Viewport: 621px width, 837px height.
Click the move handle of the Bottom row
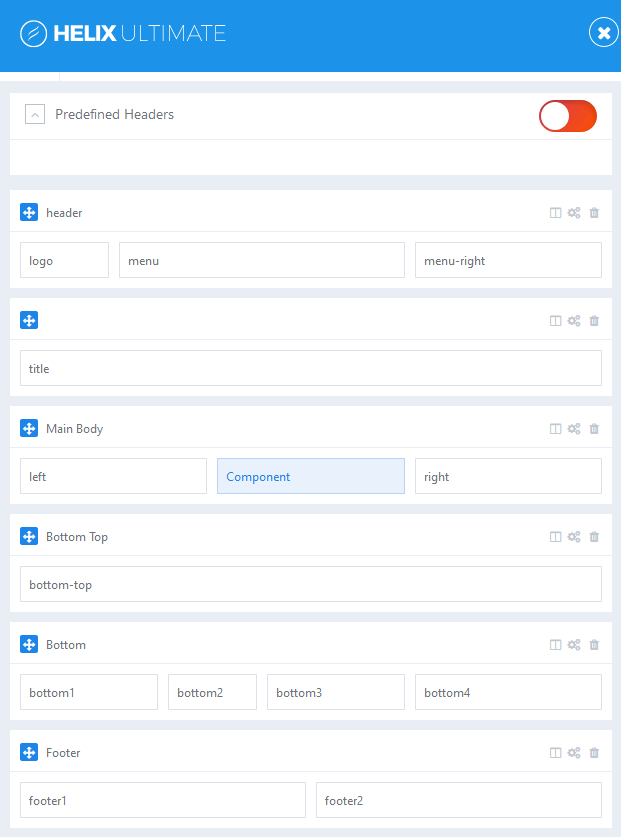point(29,645)
